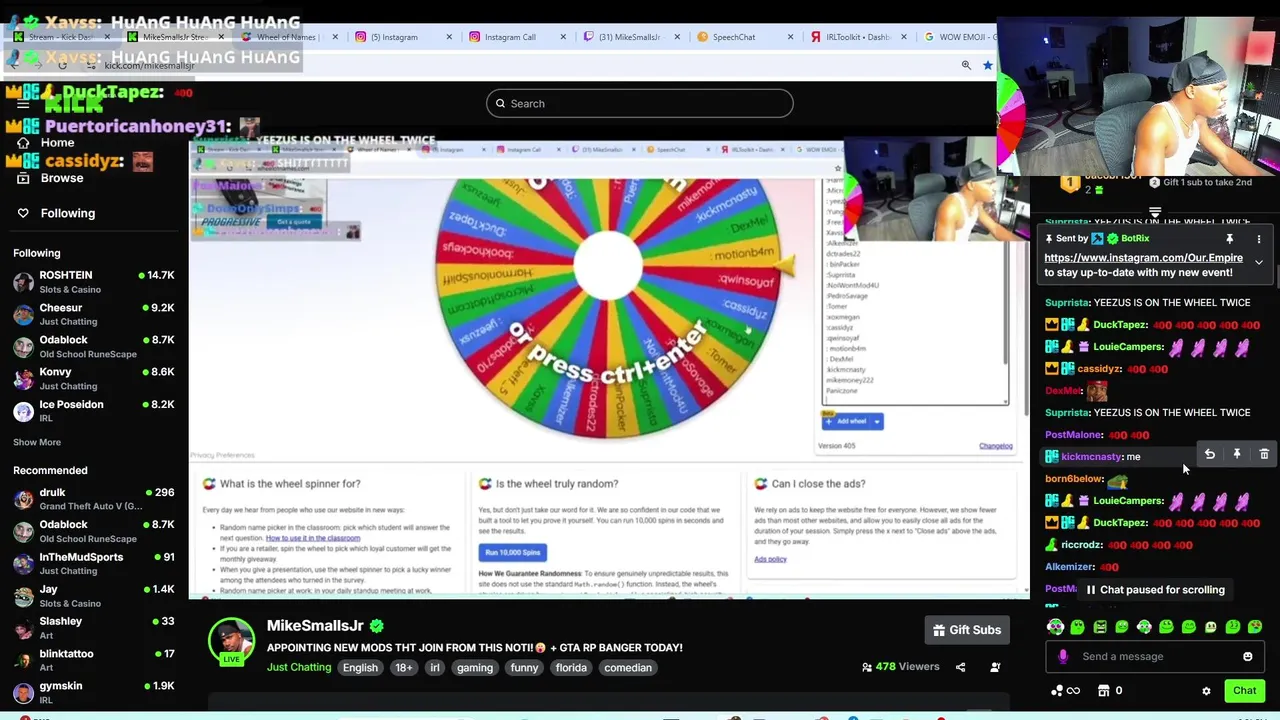Viewport: 1280px width, 720px height.
Task: Open the Just Chatting category link
Action: 298,668
